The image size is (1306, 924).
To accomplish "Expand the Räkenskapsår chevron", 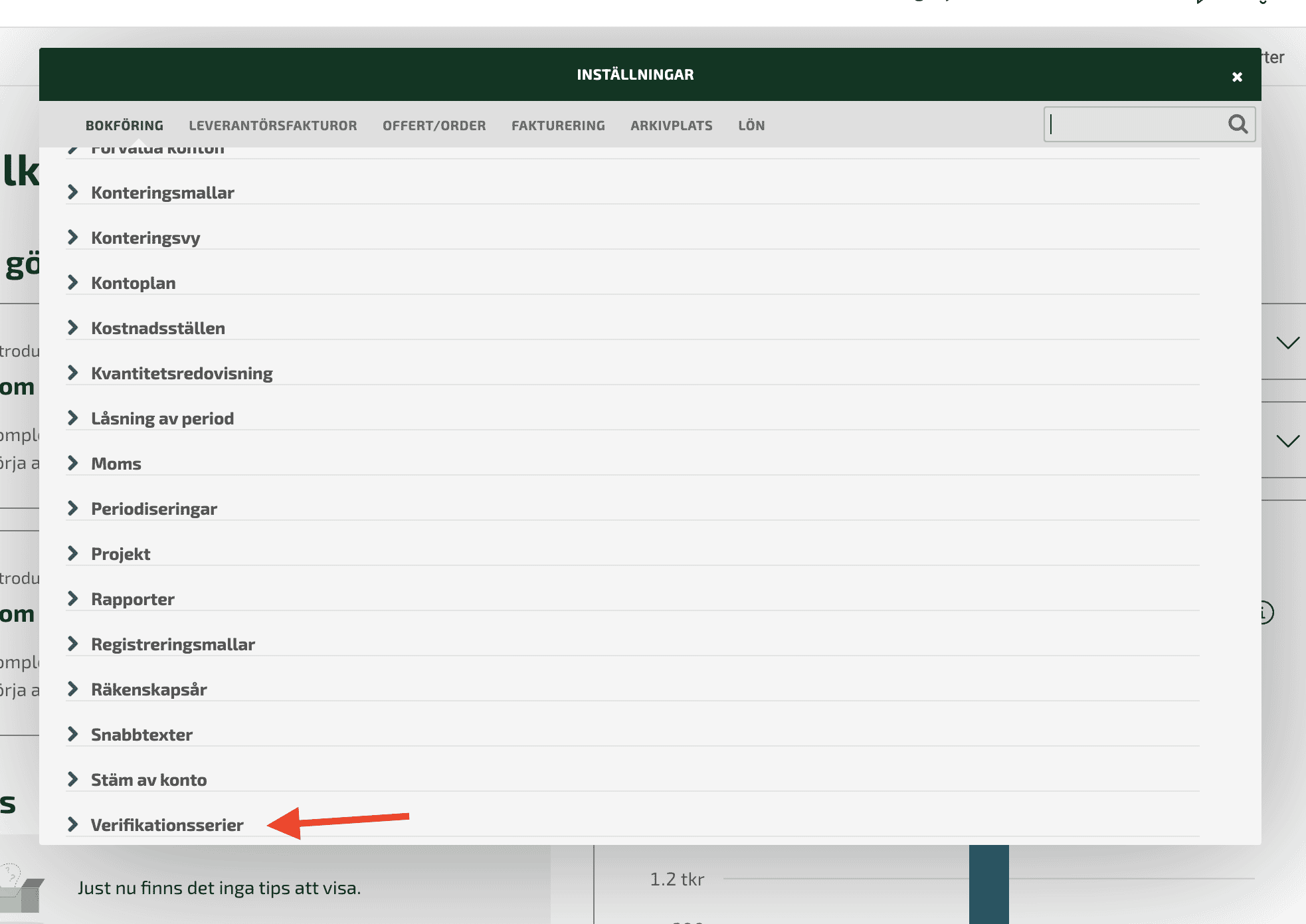I will click(73, 690).
